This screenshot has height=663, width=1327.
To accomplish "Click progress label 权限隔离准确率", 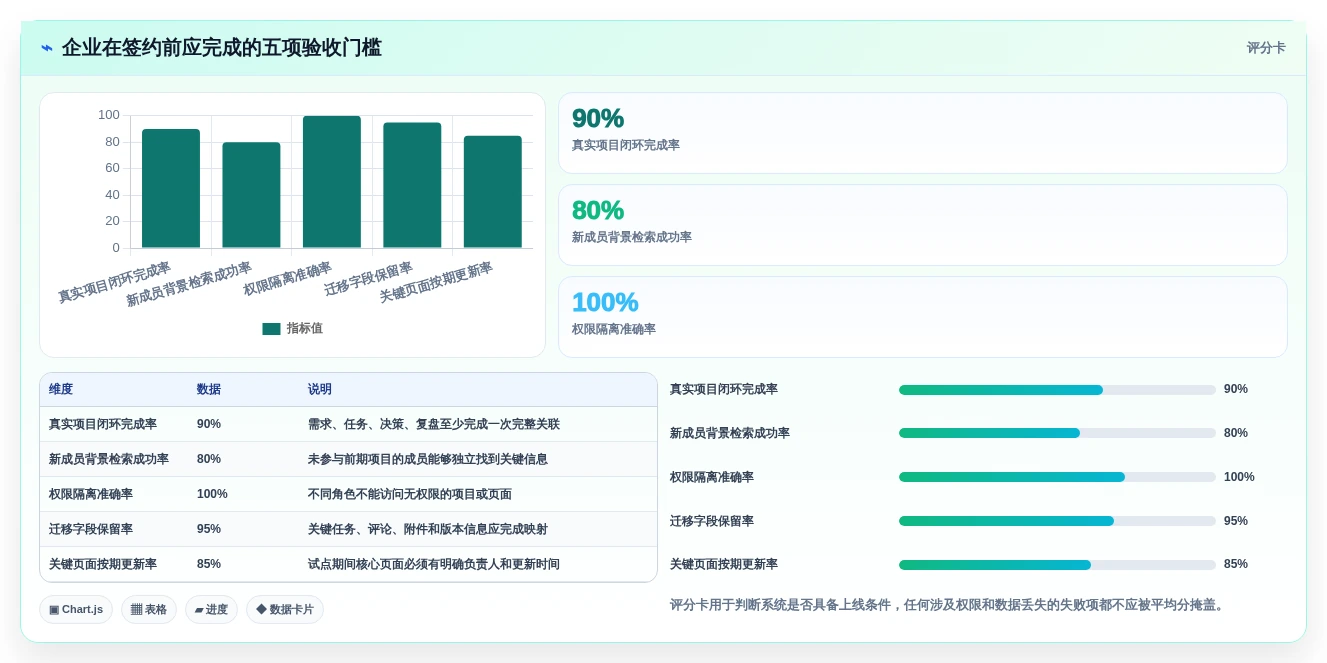I will click(x=712, y=477).
